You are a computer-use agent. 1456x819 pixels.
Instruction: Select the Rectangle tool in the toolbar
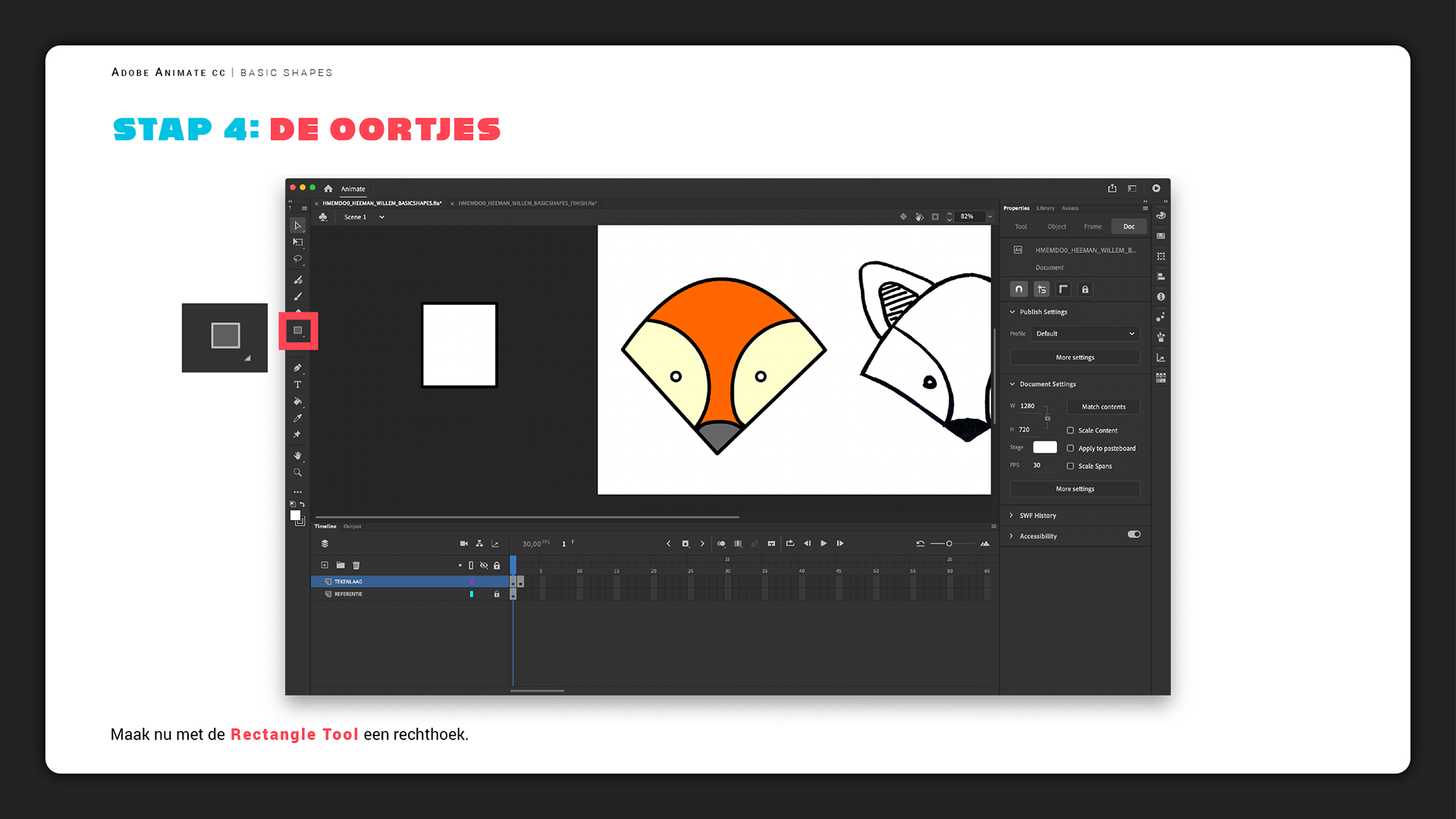[x=298, y=331]
